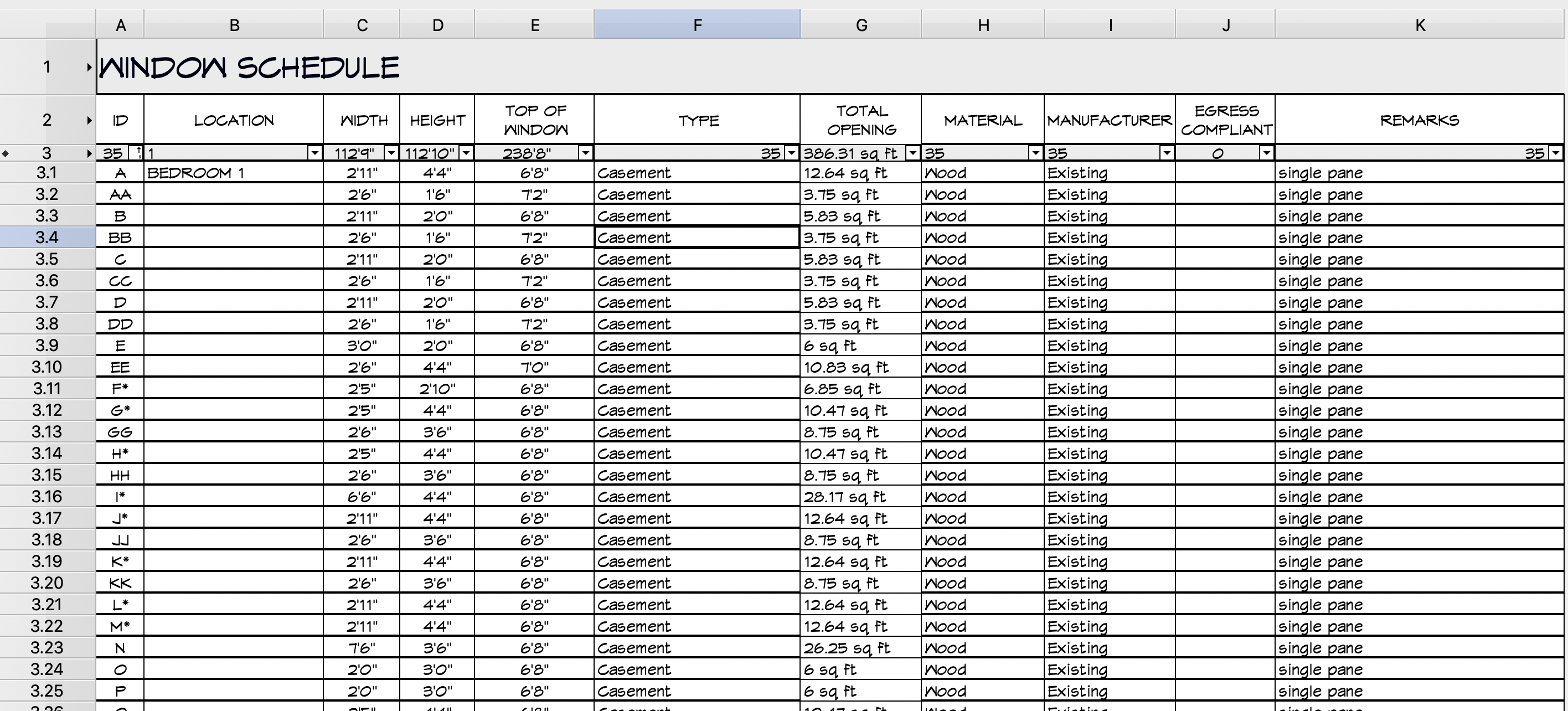Open the Manufacturer summary dropdown
1568x711 pixels.
pyautogui.click(x=1167, y=153)
